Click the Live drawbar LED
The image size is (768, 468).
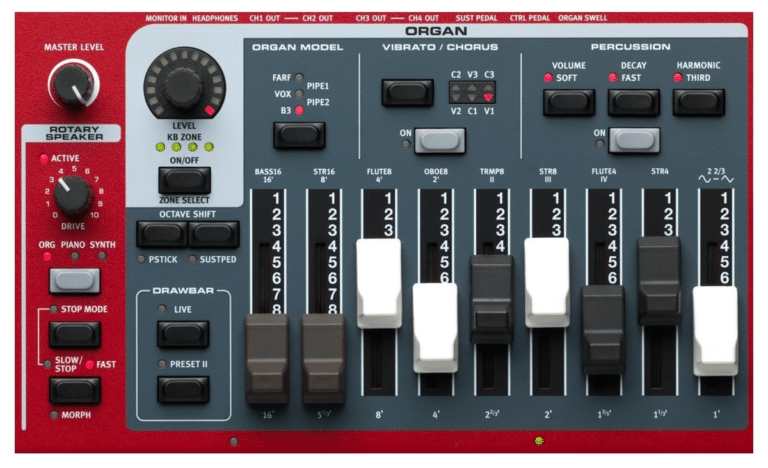[x=162, y=309]
